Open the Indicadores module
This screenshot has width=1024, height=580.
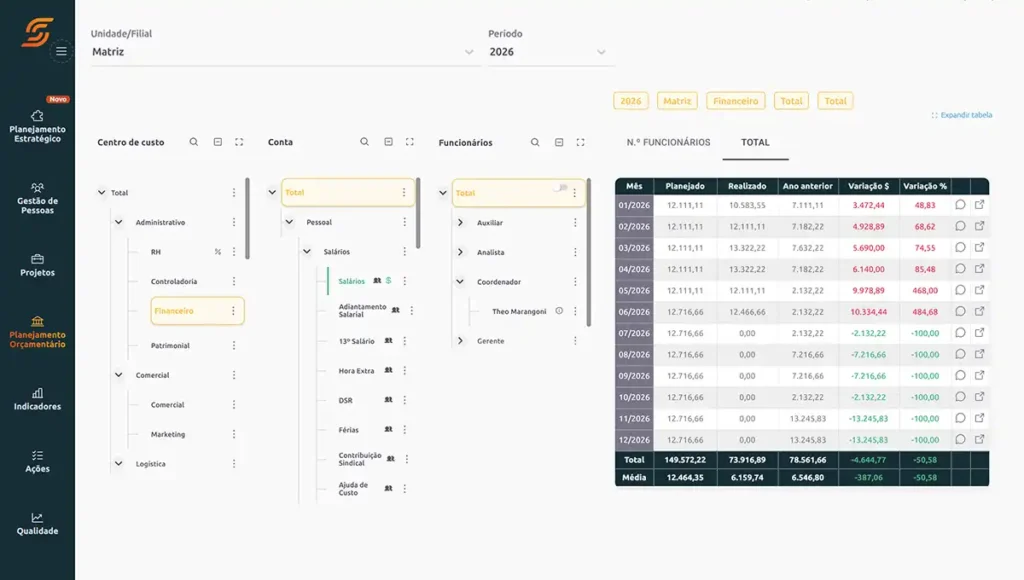[37, 399]
